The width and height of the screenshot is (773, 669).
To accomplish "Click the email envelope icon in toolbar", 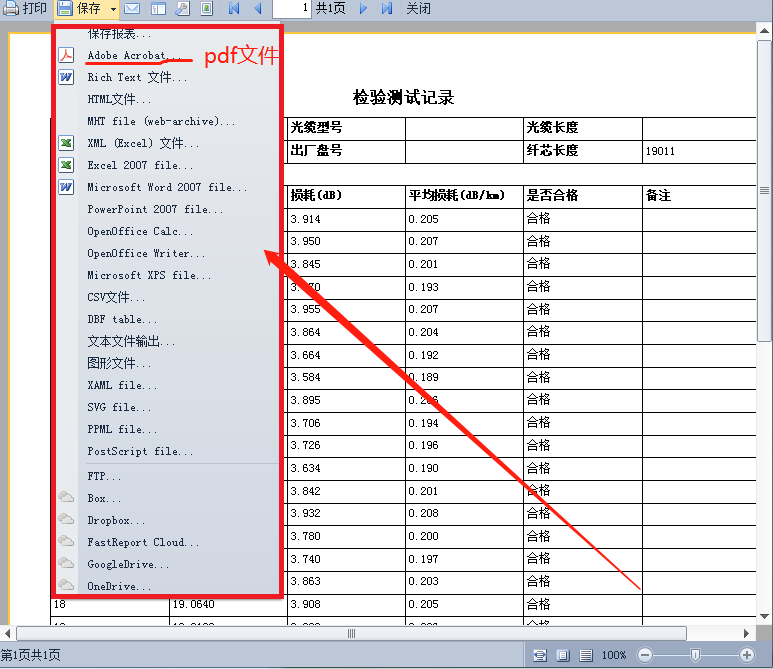I will tap(132, 9).
